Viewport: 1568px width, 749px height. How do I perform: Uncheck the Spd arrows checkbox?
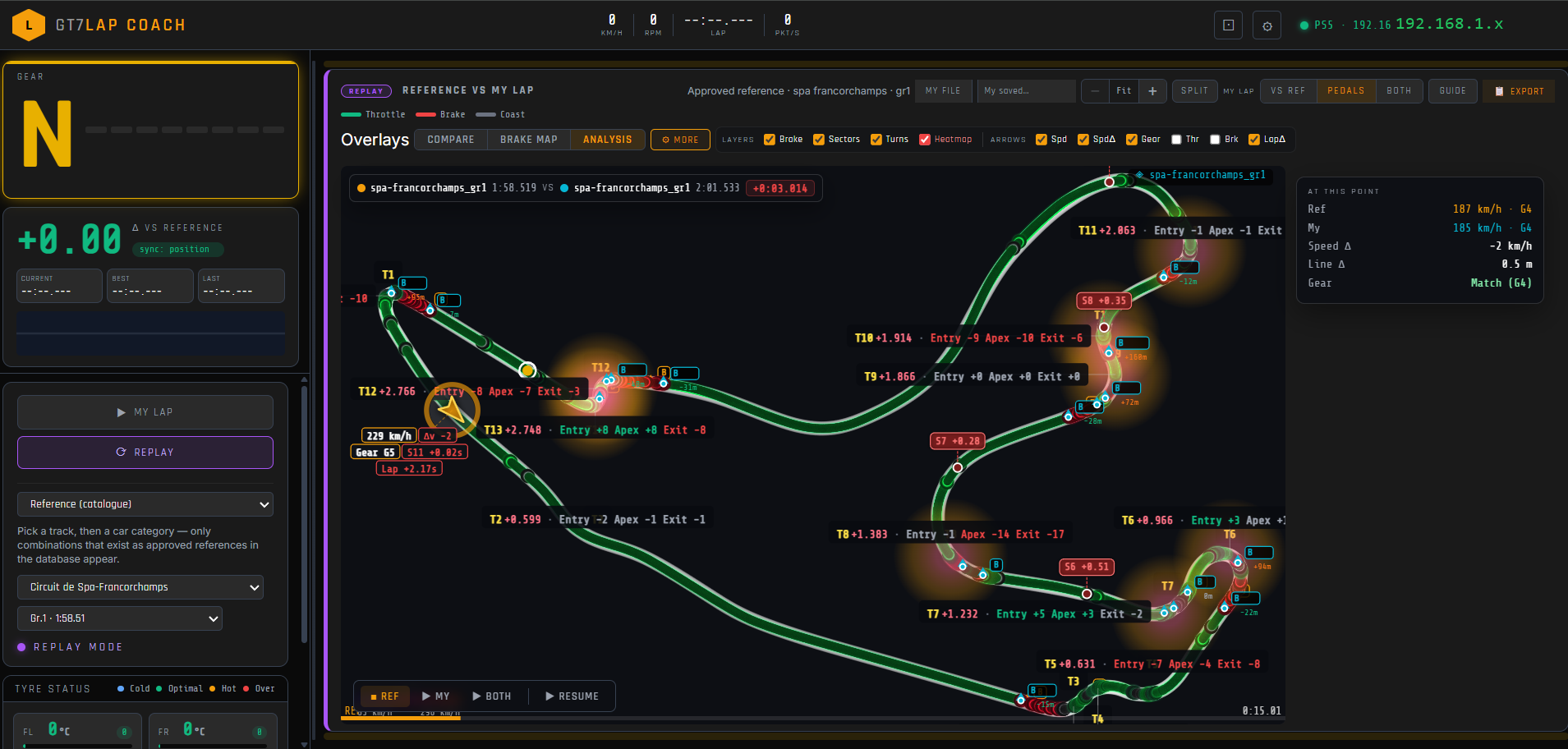pyautogui.click(x=1042, y=140)
